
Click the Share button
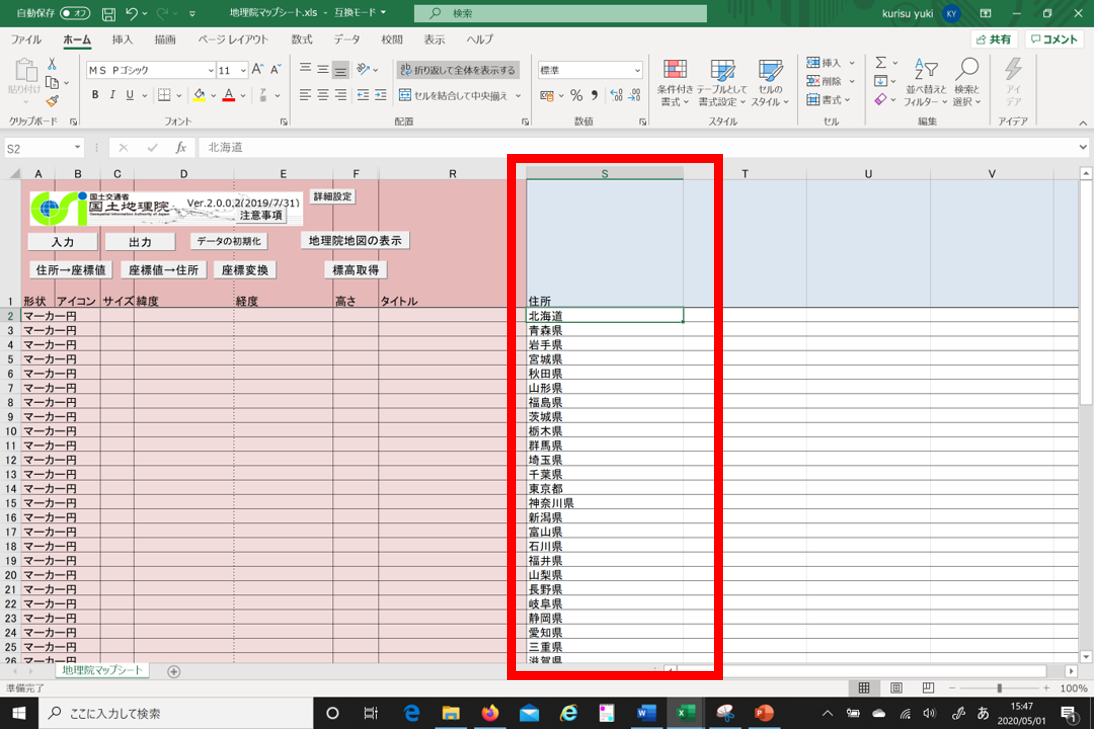pos(994,40)
